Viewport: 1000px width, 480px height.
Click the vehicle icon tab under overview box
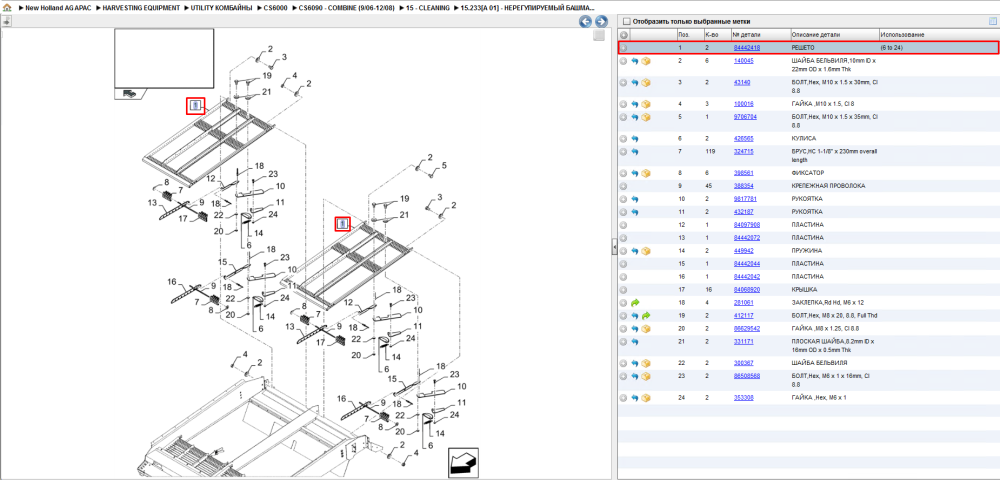pos(129,94)
